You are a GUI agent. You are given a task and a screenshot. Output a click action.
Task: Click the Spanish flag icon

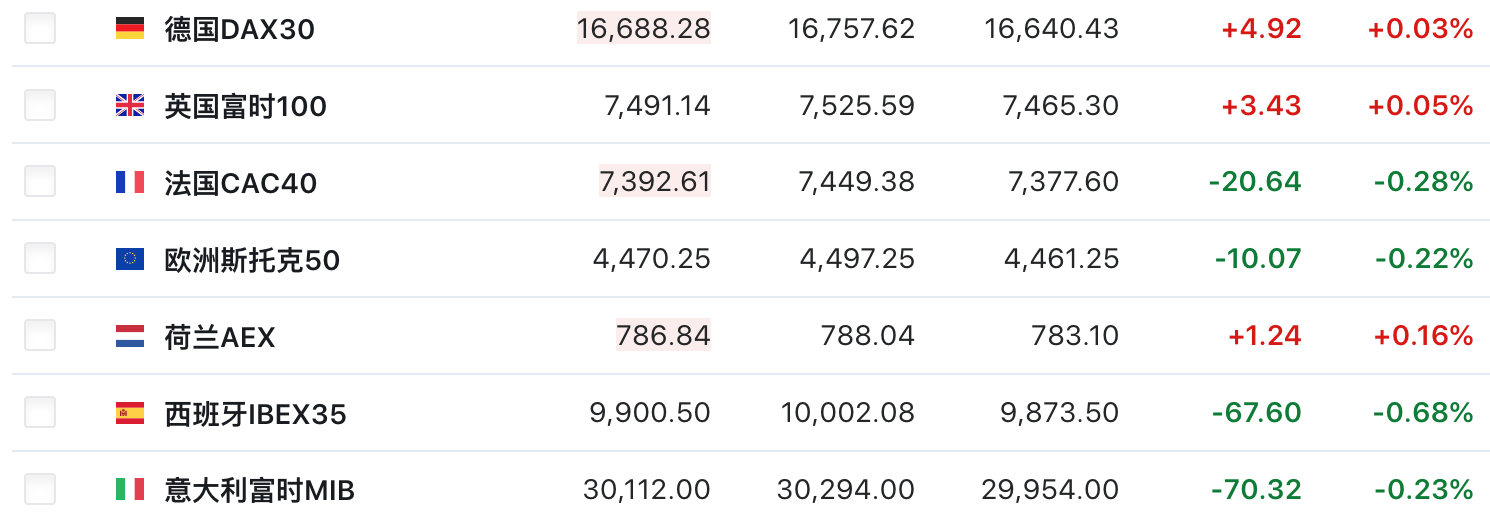(x=130, y=413)
